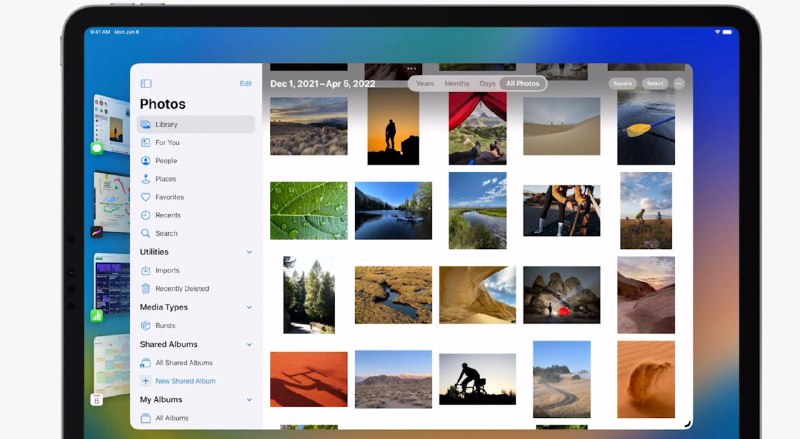The width and height of the screenshot is (800, 439).
Task: Click the All Shared Albums icon
Action: 145,362
